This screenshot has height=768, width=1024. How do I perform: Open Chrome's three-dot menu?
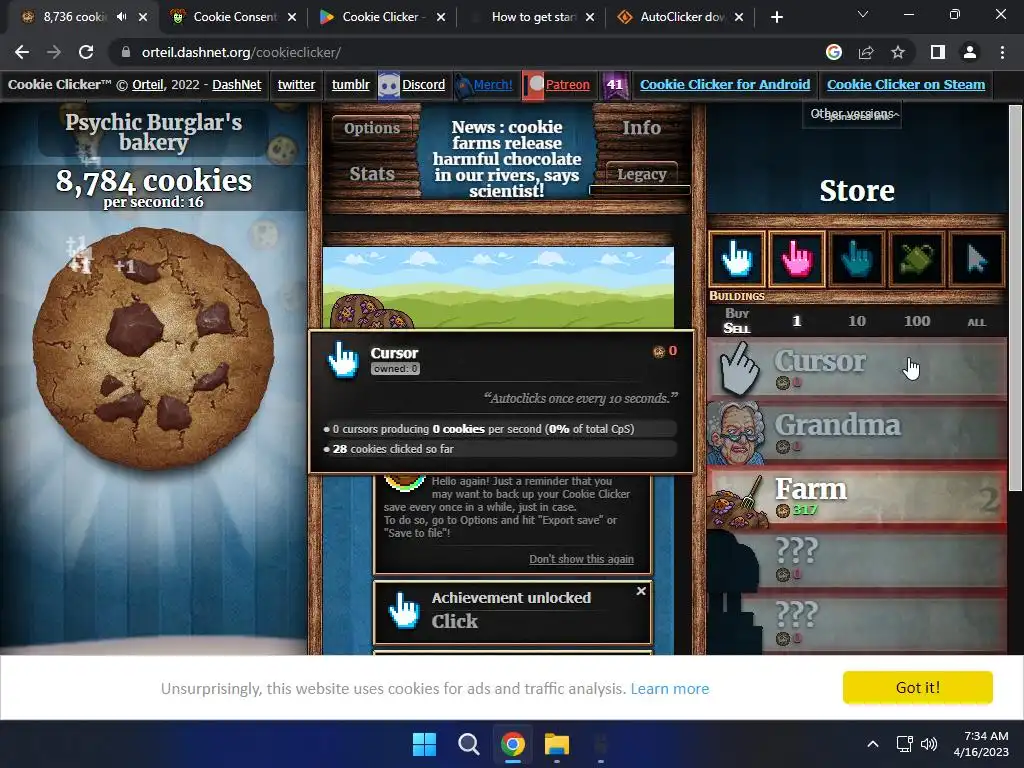(1002, 52)
